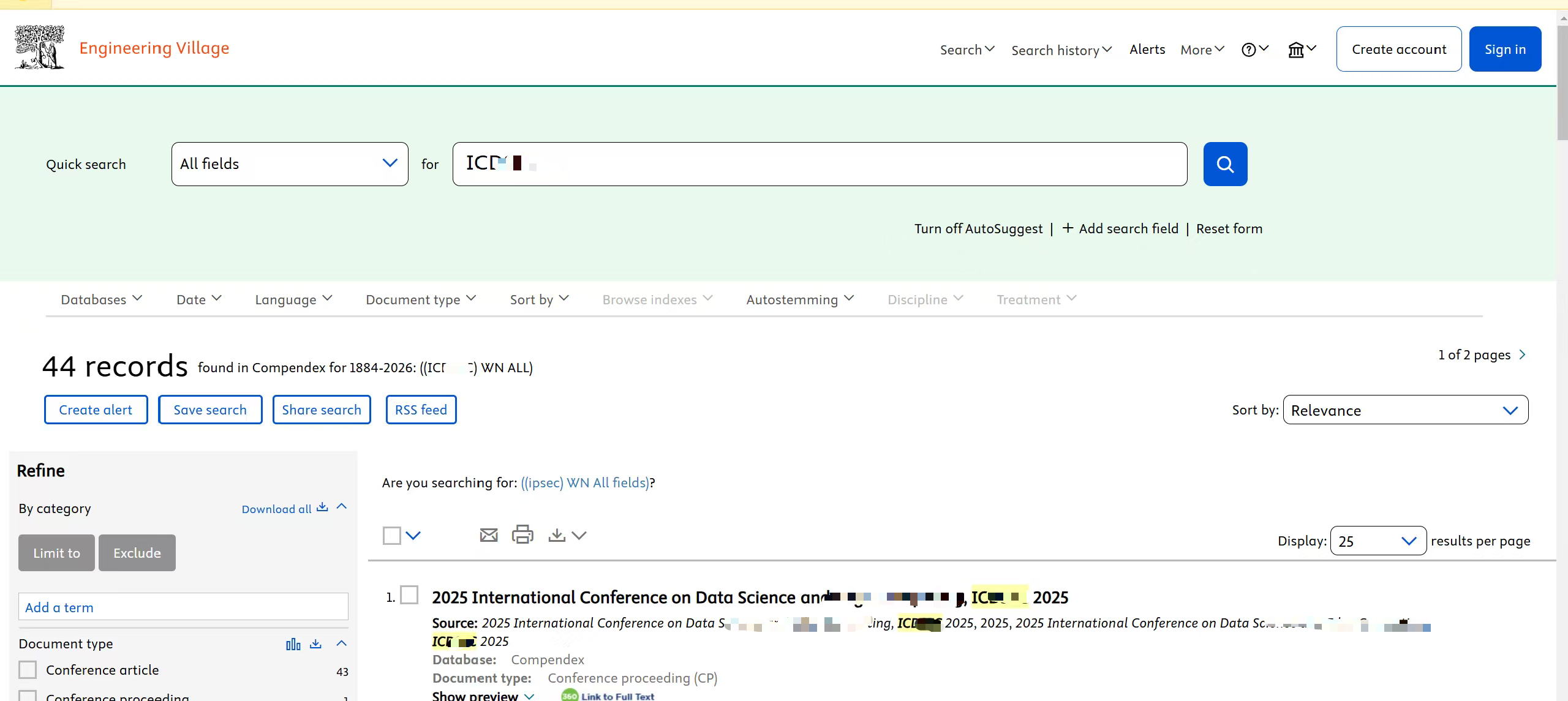Open the institution building icon menu
Viewport: 1568px width, 701px height.
[x=1302, y=50]
